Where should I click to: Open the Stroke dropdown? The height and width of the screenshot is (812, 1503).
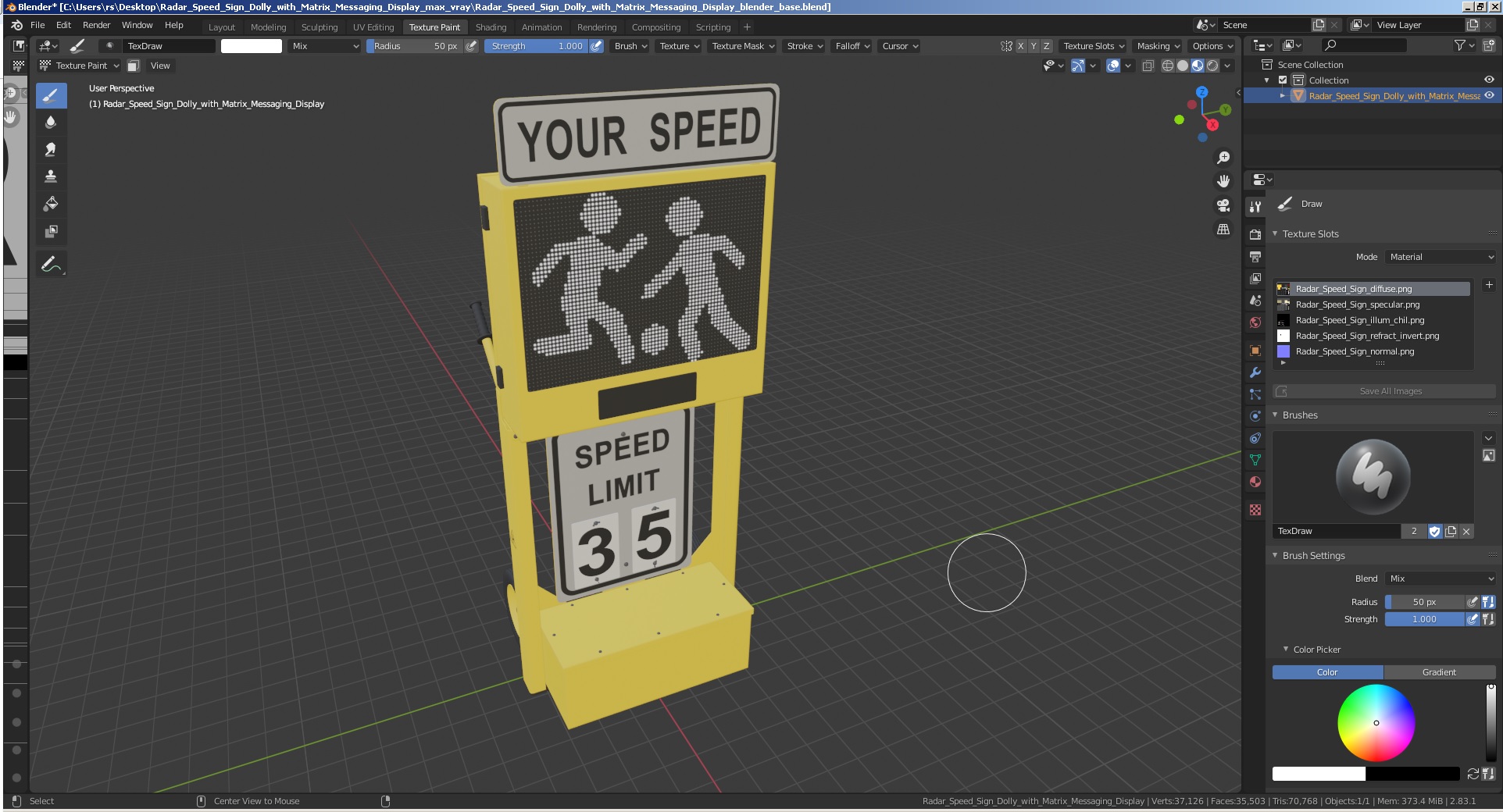805,46
